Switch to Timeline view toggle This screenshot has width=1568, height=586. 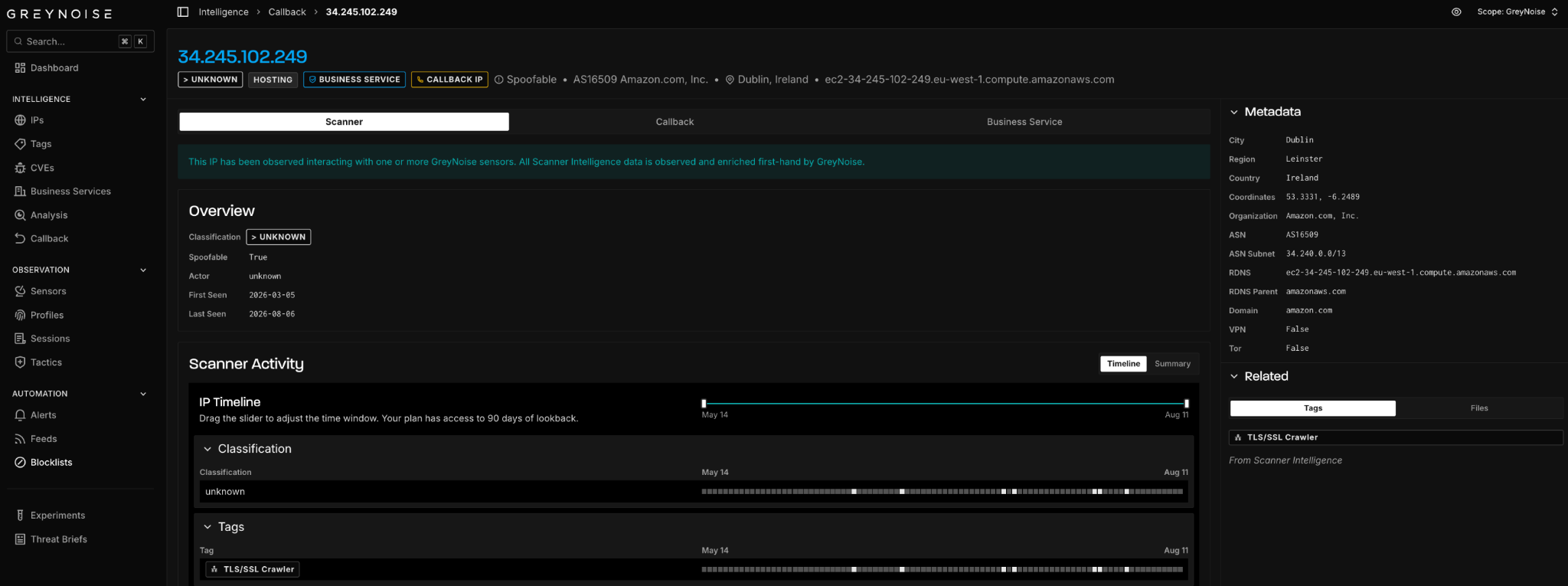point(1123,364)
